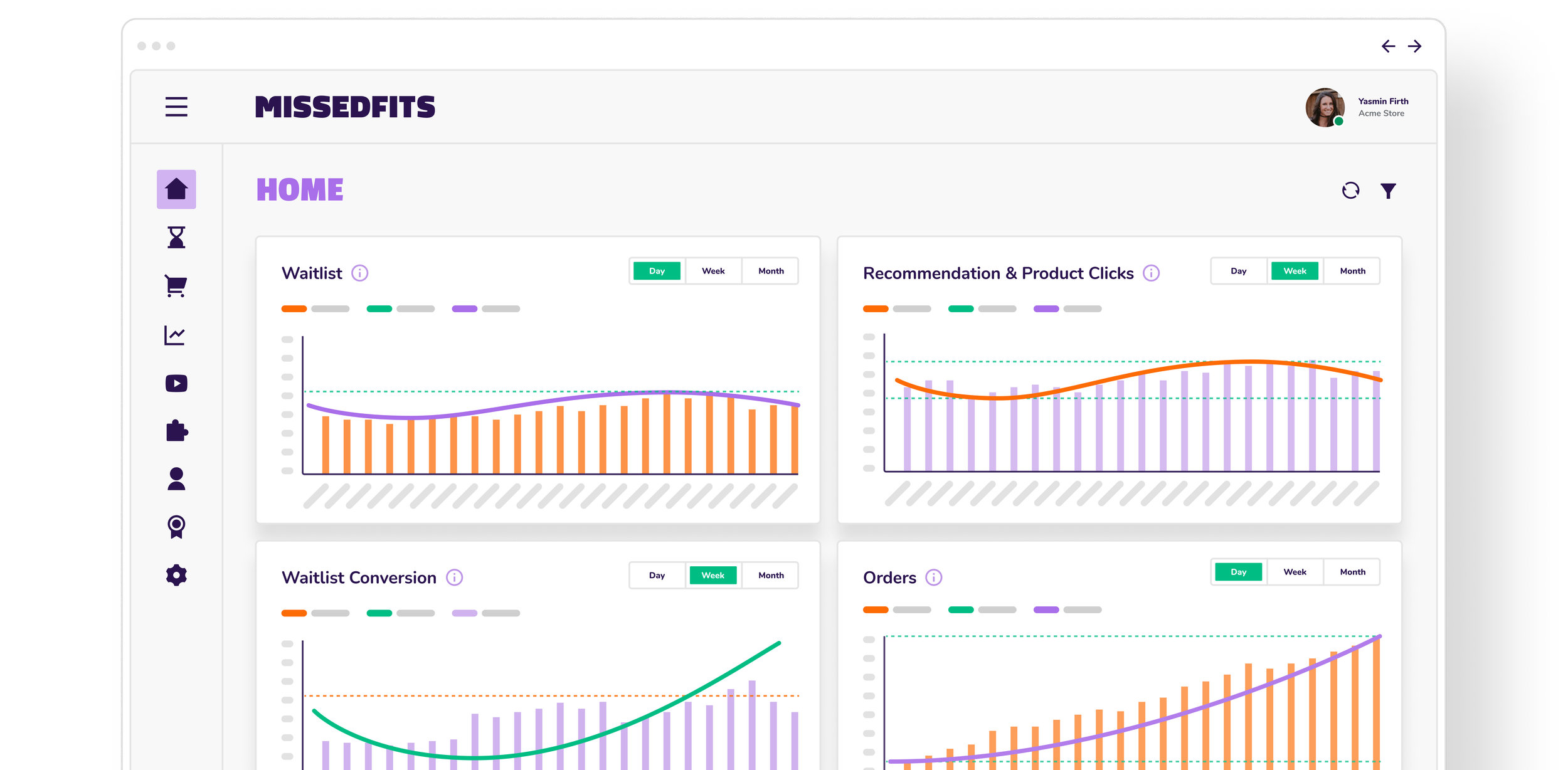Open the settings gear sidebar icon
Screen dimensions: 1568x770
(176, 575)
